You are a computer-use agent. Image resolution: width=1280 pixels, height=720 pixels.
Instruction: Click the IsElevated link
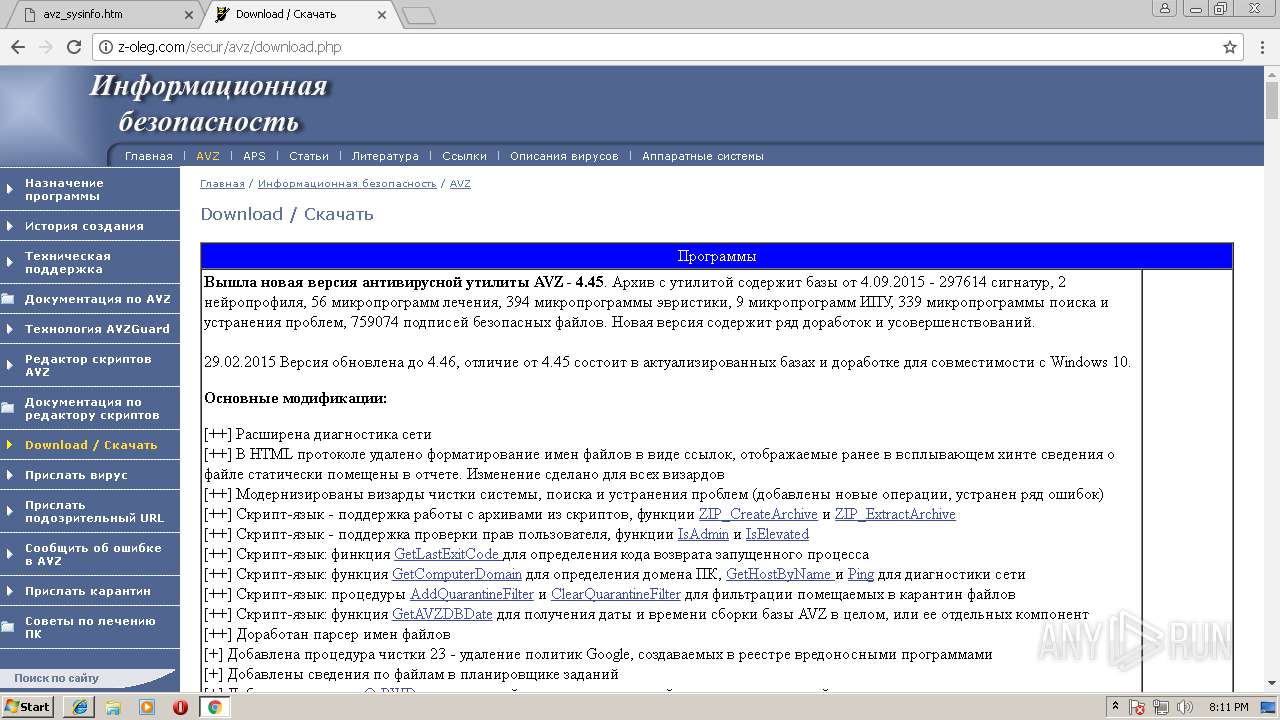777,534
